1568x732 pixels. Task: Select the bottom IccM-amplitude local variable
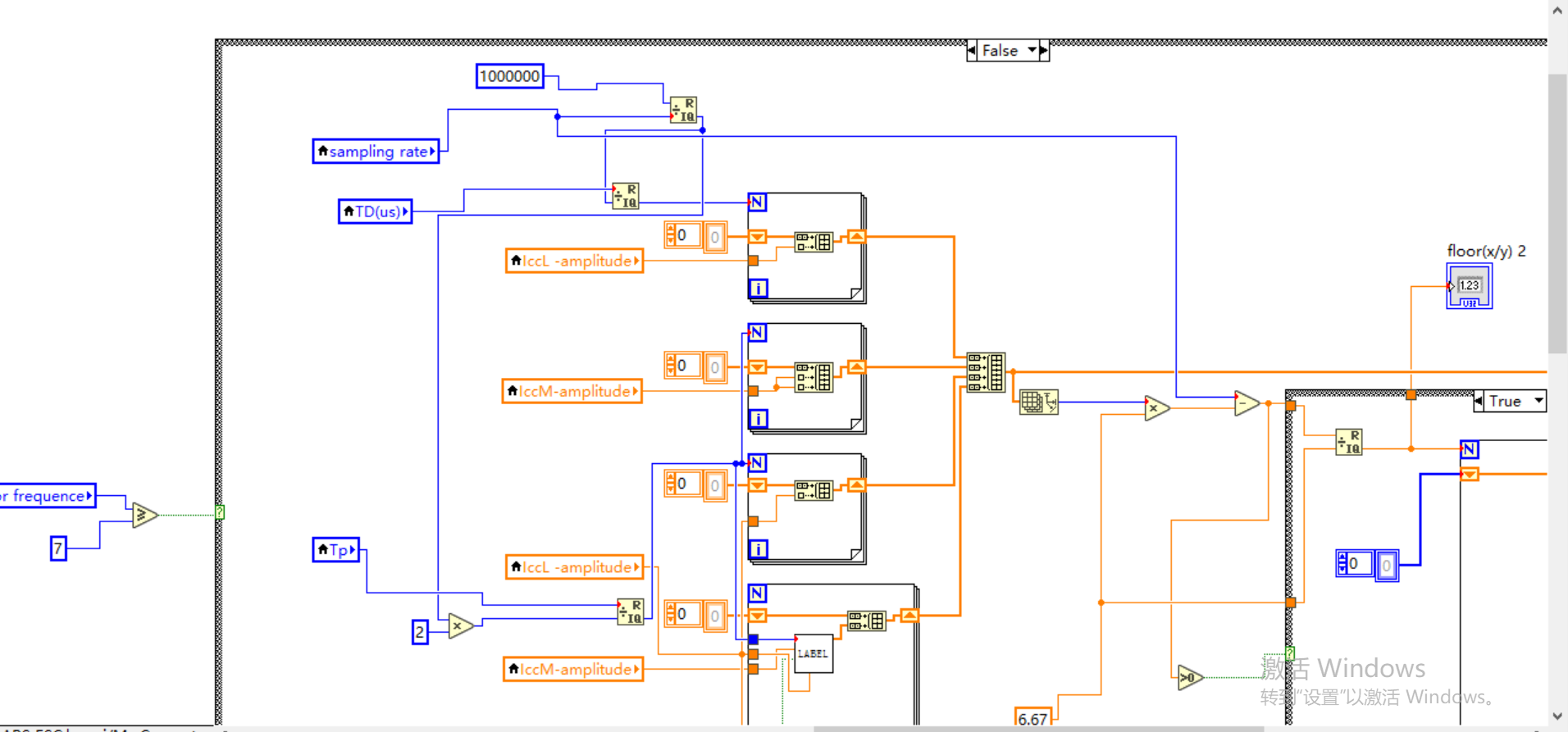(x=572, y=669)
